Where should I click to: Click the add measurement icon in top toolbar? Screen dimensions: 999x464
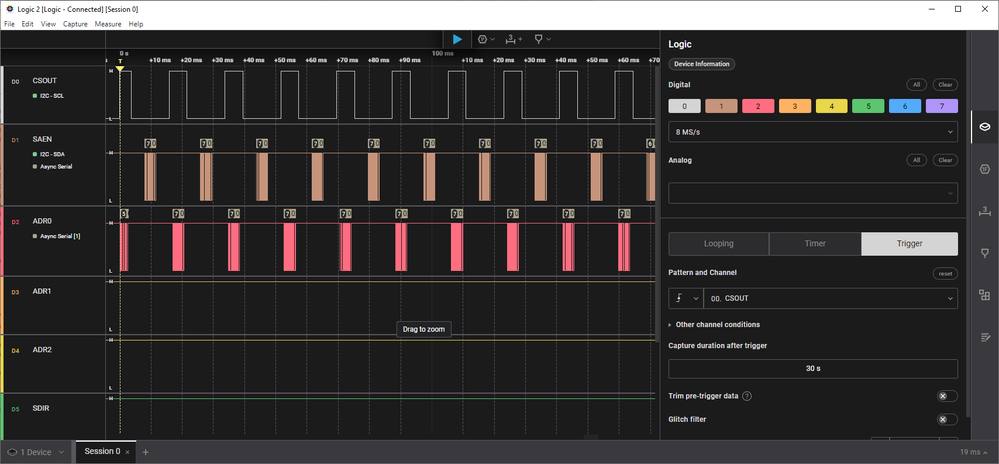[514, 39]
